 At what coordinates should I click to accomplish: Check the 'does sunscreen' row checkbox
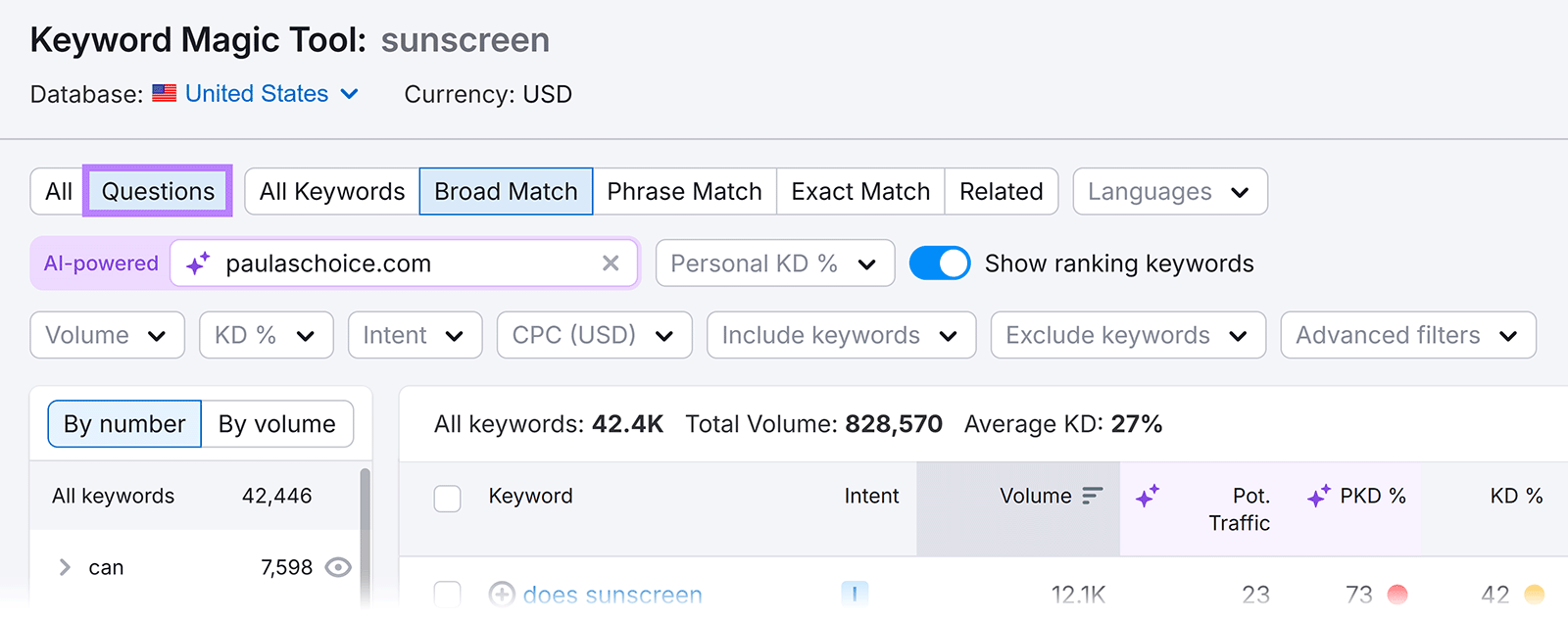(x=447, y=595)
